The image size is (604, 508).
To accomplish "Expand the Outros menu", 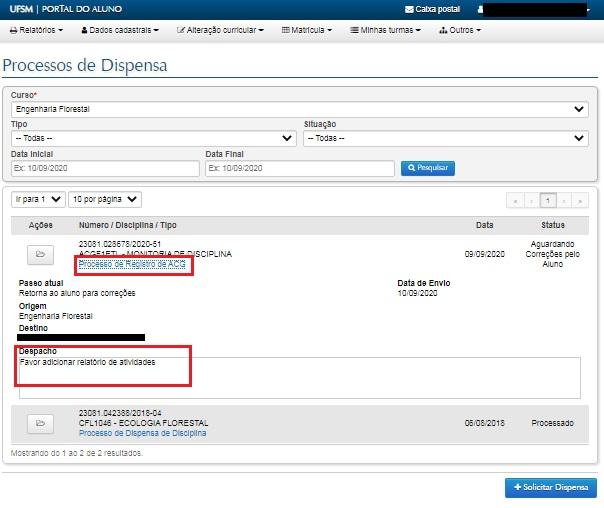I will (460, 30).
